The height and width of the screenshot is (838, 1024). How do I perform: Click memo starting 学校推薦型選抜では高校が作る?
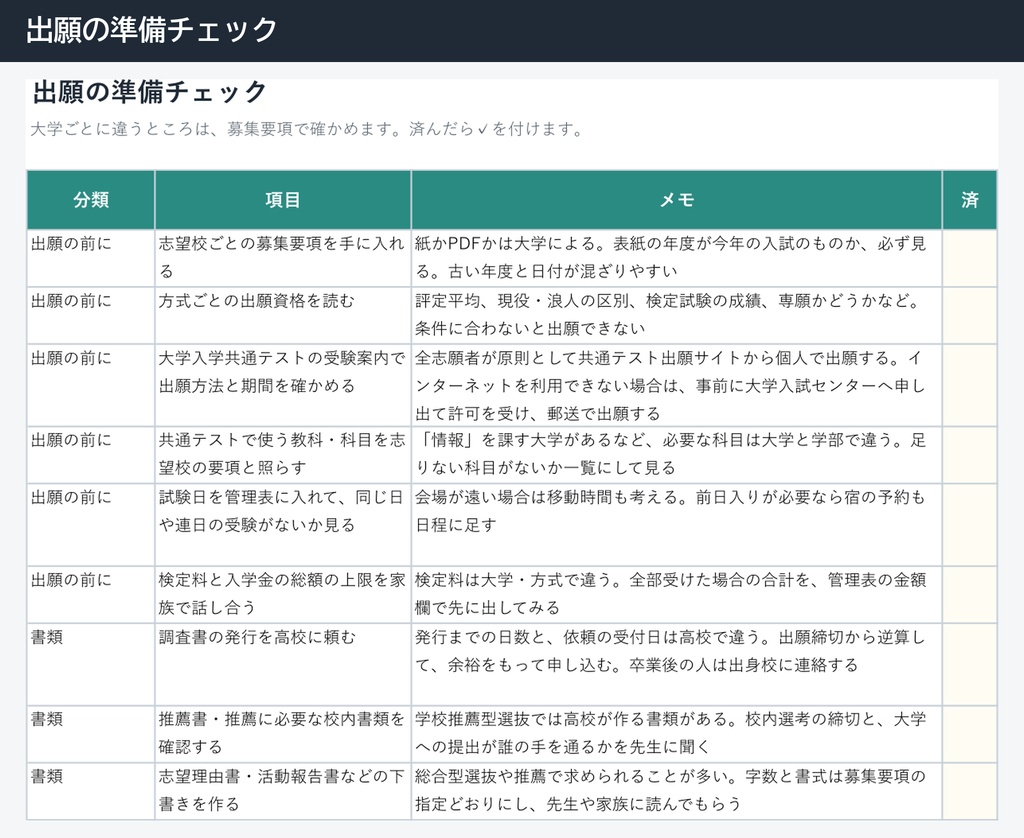tap(677, 734)
